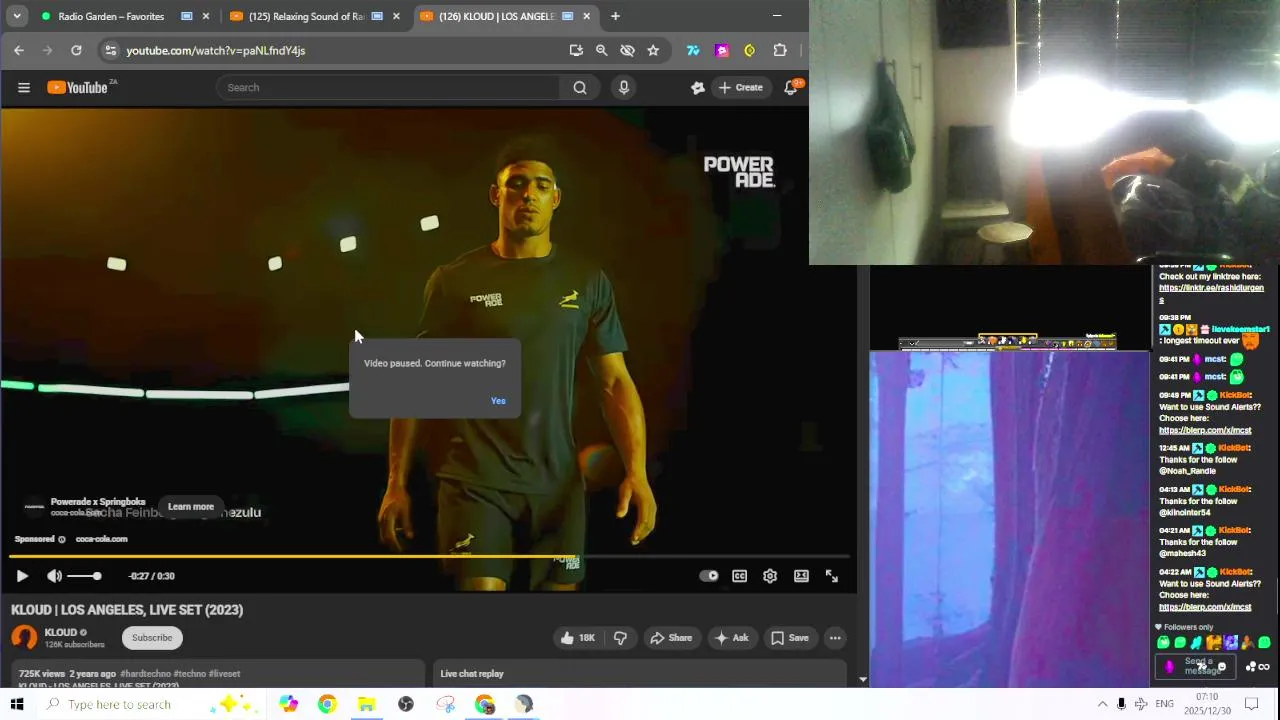The height and width of the screenshot is (720, 1280).
Task: Toggle autoplay switch in player
Action: pyautogui.click(x=709, y=576)
